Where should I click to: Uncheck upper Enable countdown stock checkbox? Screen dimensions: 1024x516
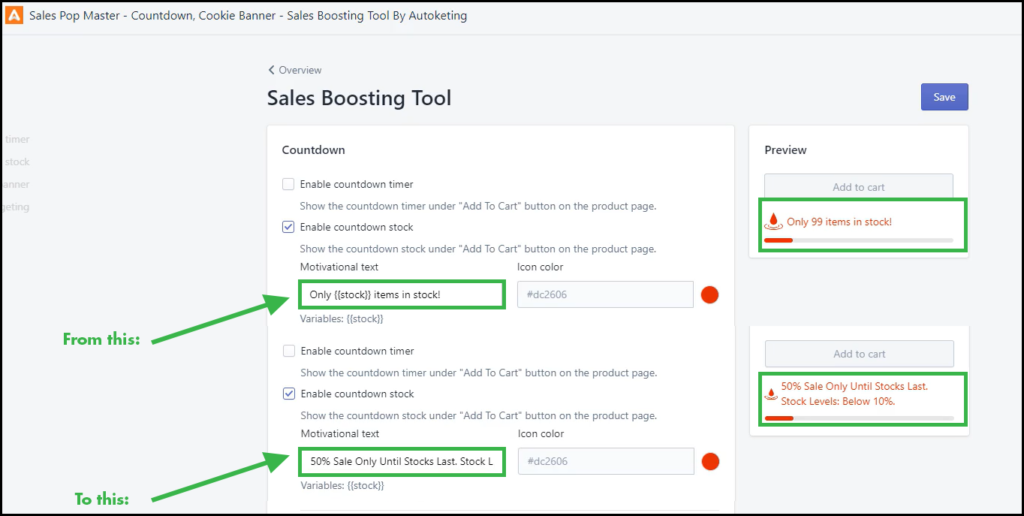point(288,227)
